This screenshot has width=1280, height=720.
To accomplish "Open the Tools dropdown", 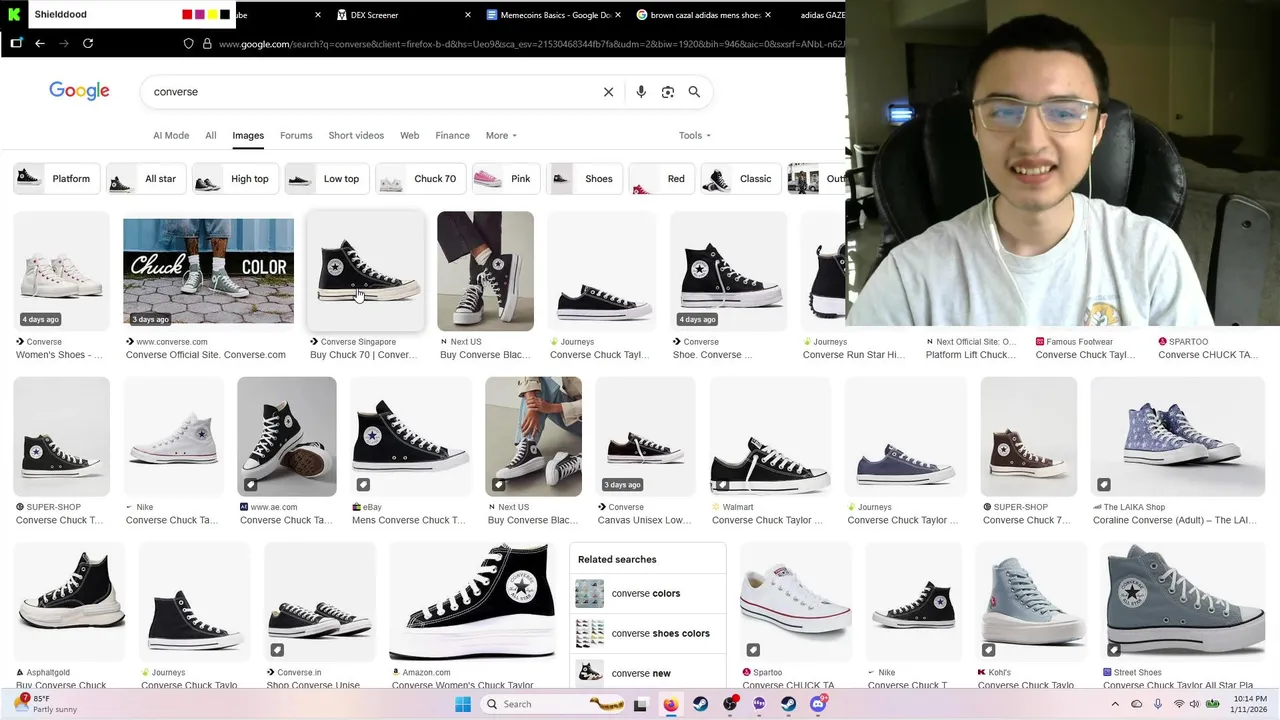I will [694, 135].
